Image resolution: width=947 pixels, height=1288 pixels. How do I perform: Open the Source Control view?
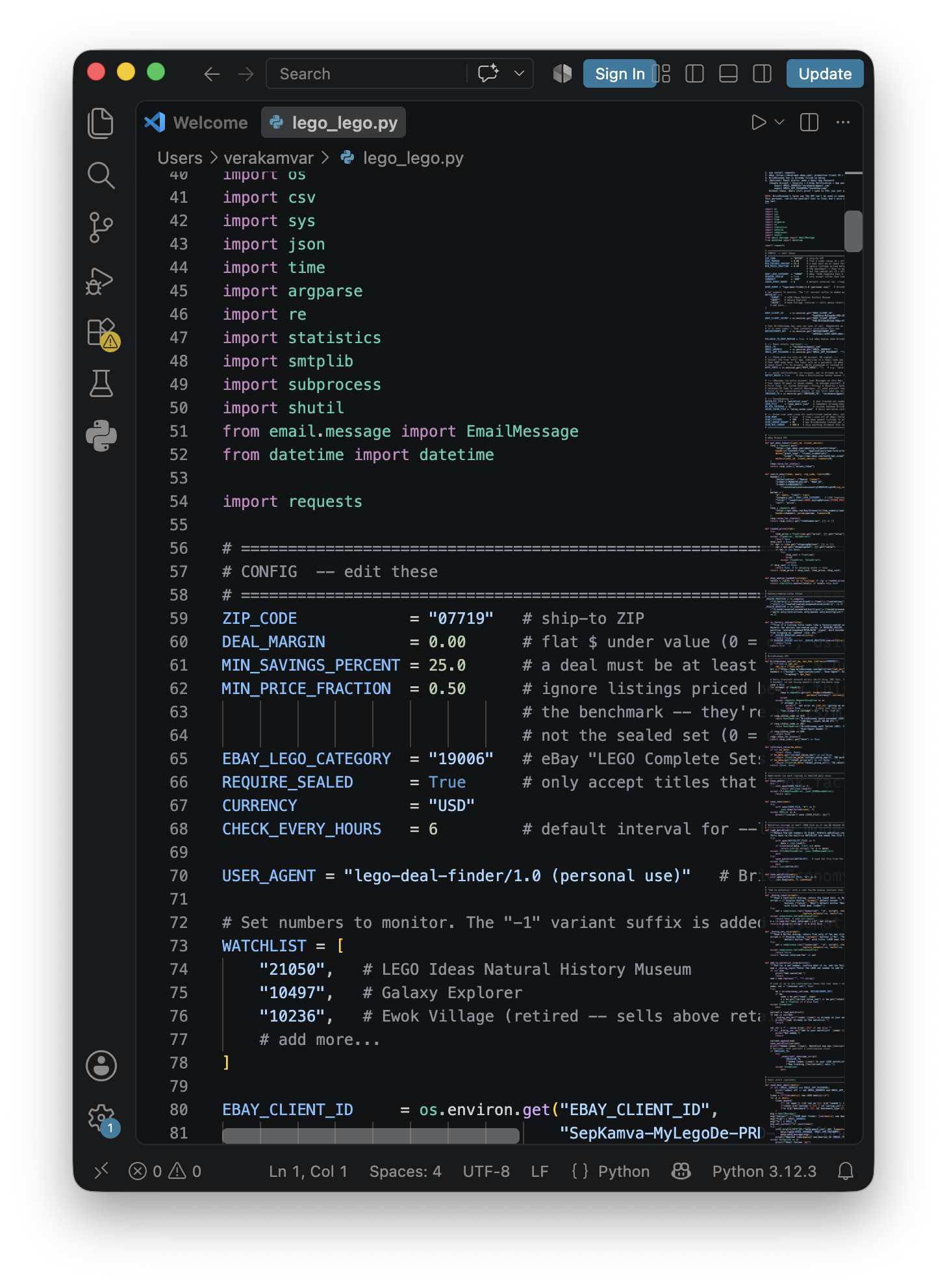click(x=101, y=227)
